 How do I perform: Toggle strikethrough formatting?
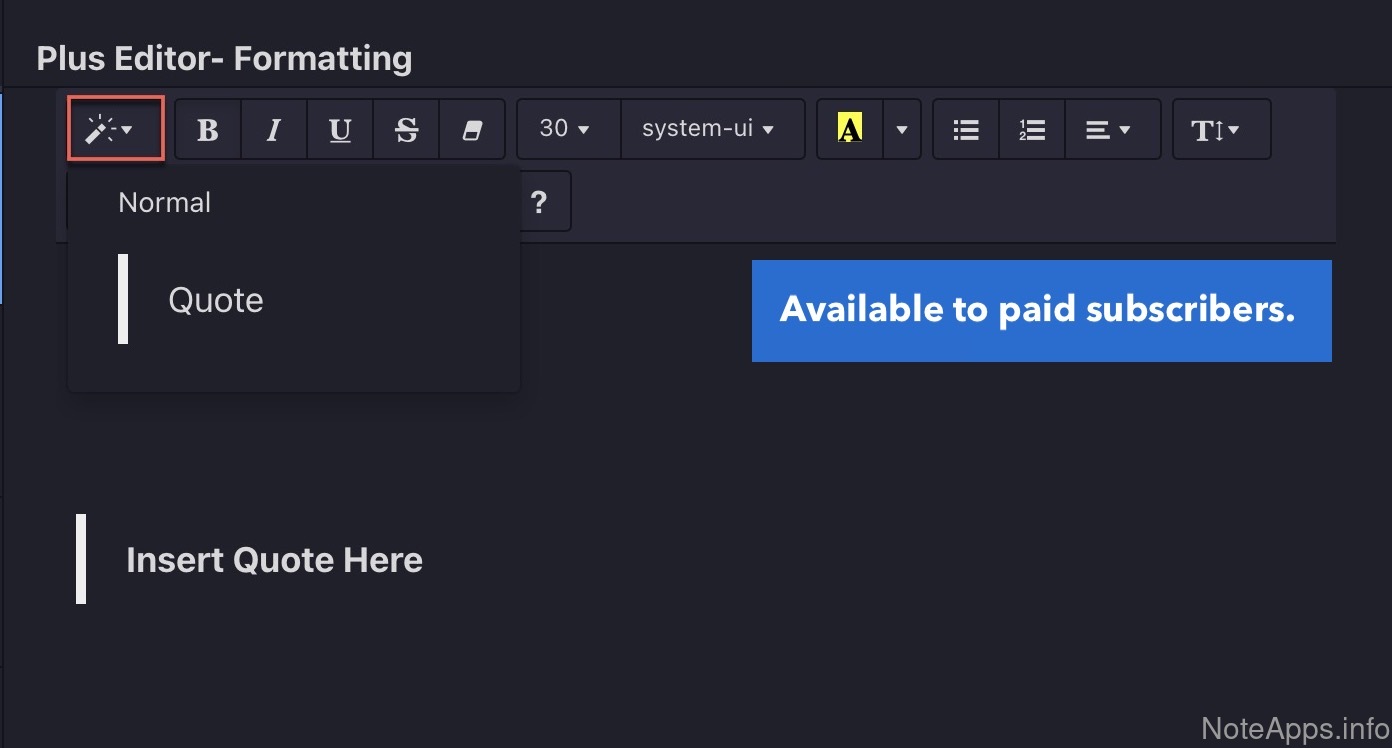point(406,130)
